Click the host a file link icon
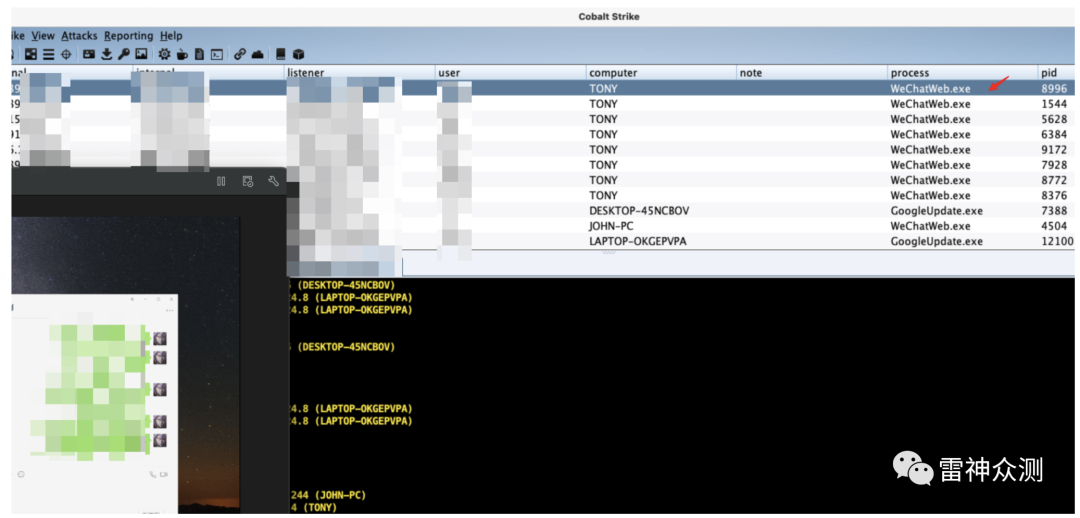The image size is (1080, 518). 240,54
